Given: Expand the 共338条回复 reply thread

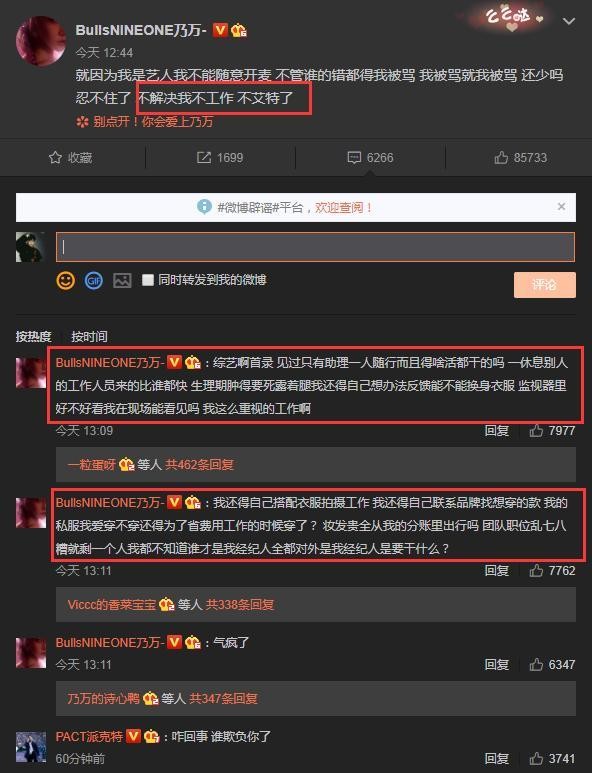Looking at the screenshot, I should click(x=240, y=604).
